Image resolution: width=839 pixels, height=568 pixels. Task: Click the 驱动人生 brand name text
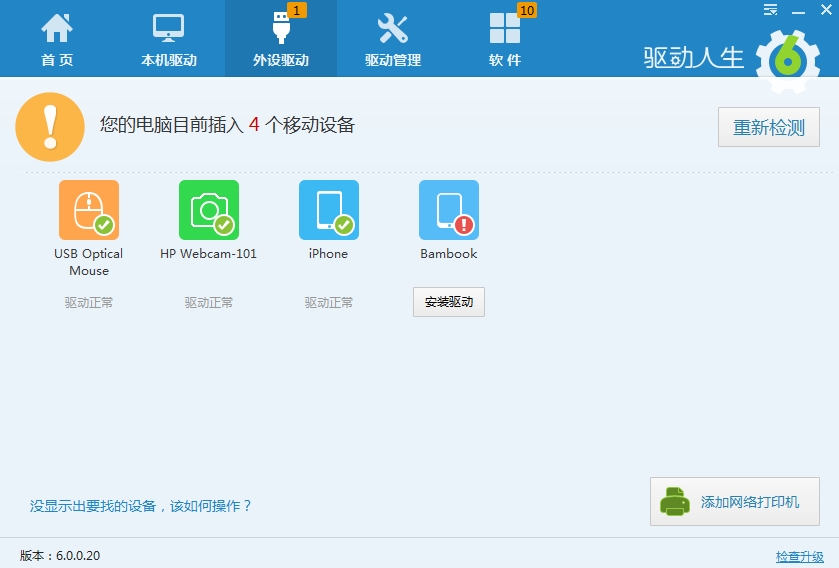coord(693,58)
